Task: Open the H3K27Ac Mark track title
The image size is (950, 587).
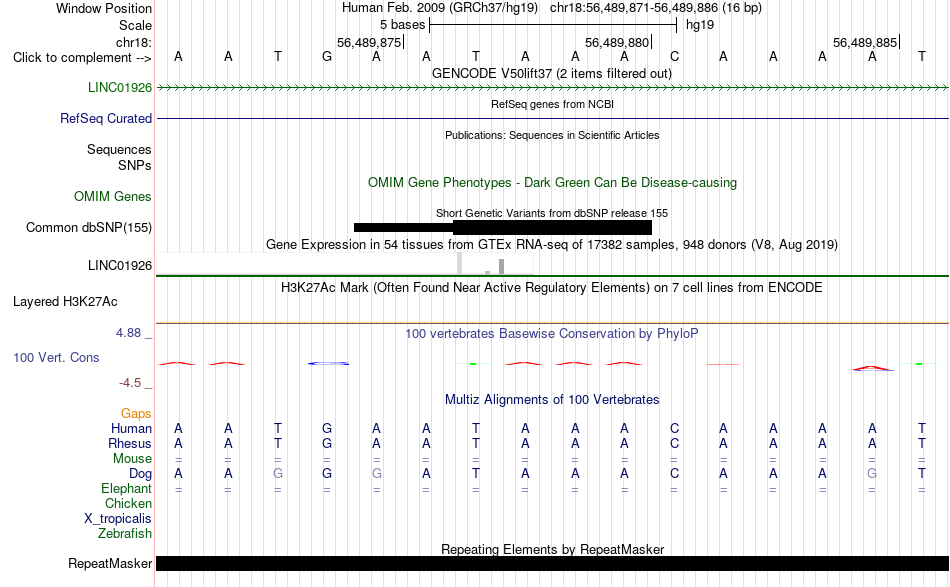Action: point(552,287)
